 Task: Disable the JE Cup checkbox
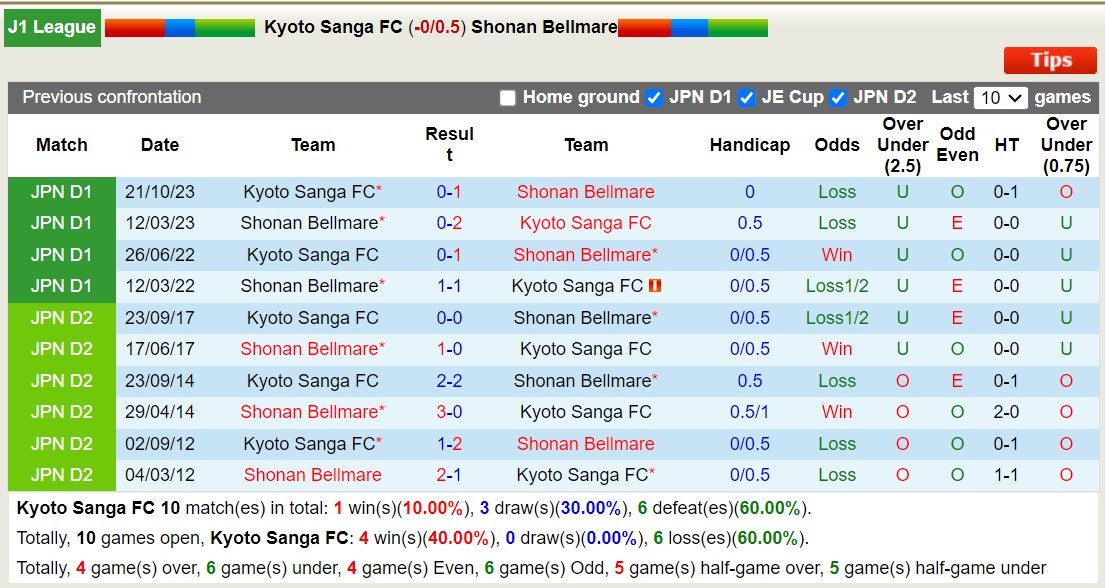pos(744,98)
